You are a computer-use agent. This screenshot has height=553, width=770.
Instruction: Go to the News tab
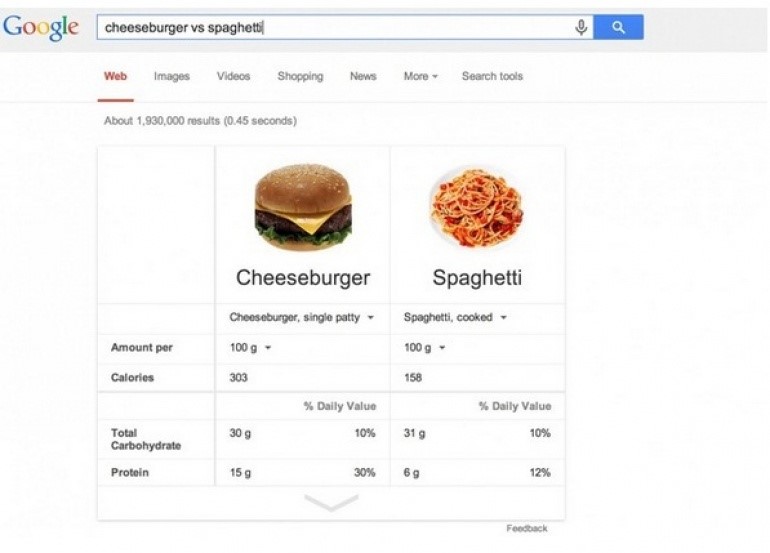[363, 76]
